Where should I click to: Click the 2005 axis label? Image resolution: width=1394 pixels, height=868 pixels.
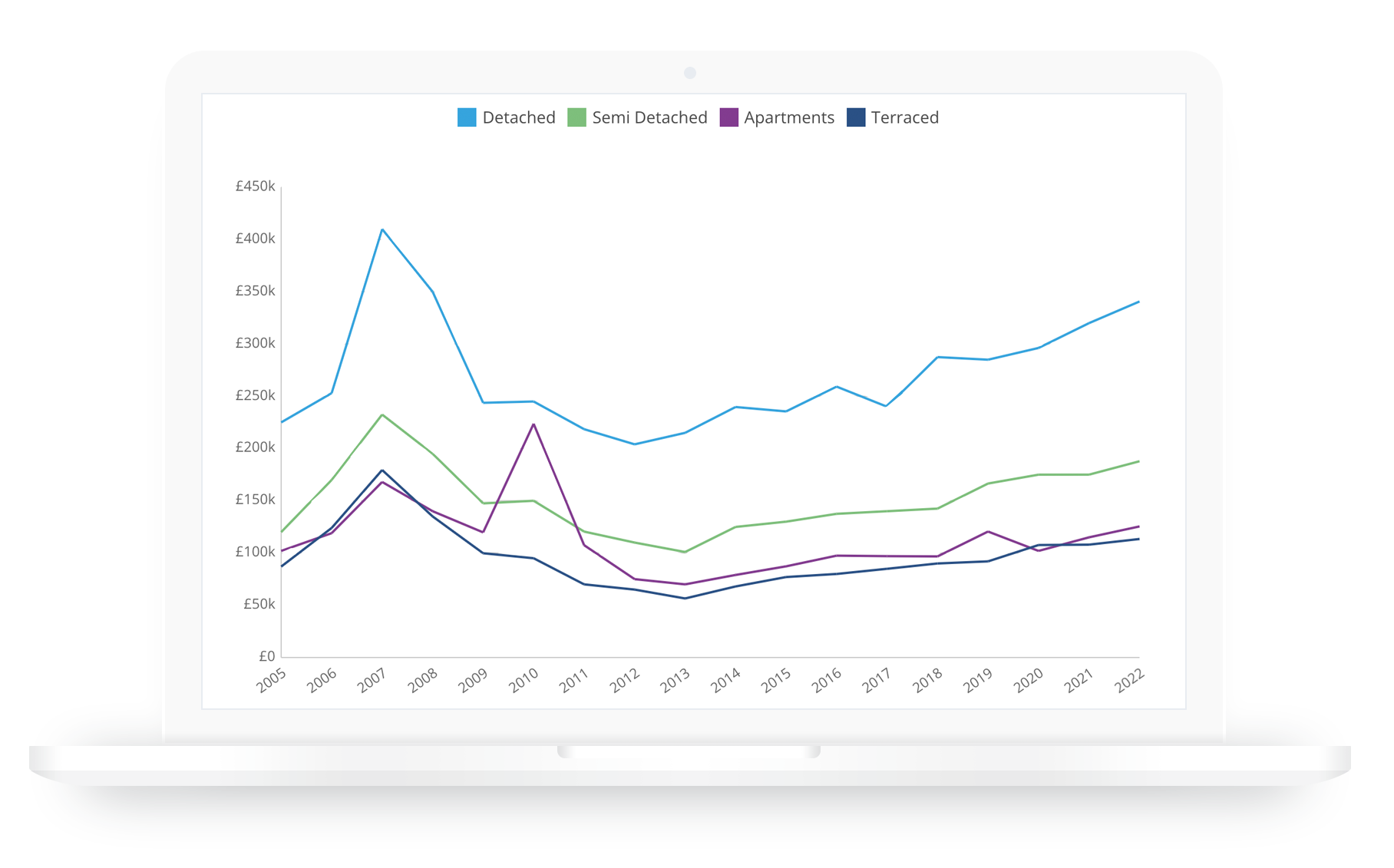pos(273,681)
